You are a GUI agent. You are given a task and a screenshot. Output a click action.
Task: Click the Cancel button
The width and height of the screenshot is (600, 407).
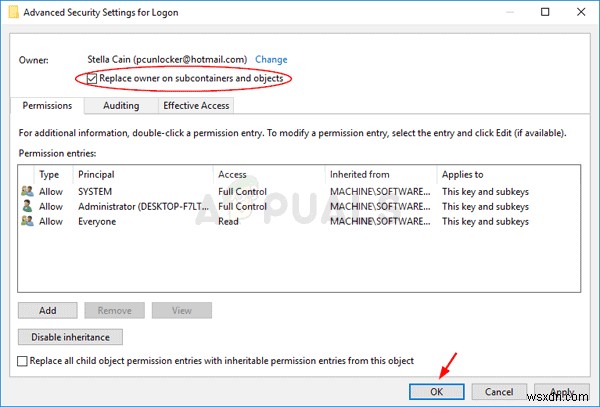click(x=499, y=391)
